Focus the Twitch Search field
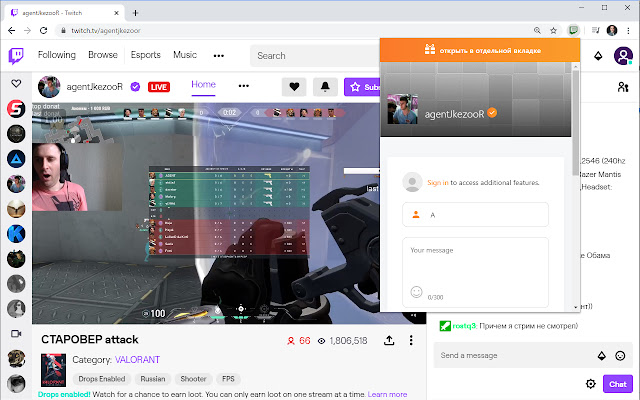 [x=315, y=56]
